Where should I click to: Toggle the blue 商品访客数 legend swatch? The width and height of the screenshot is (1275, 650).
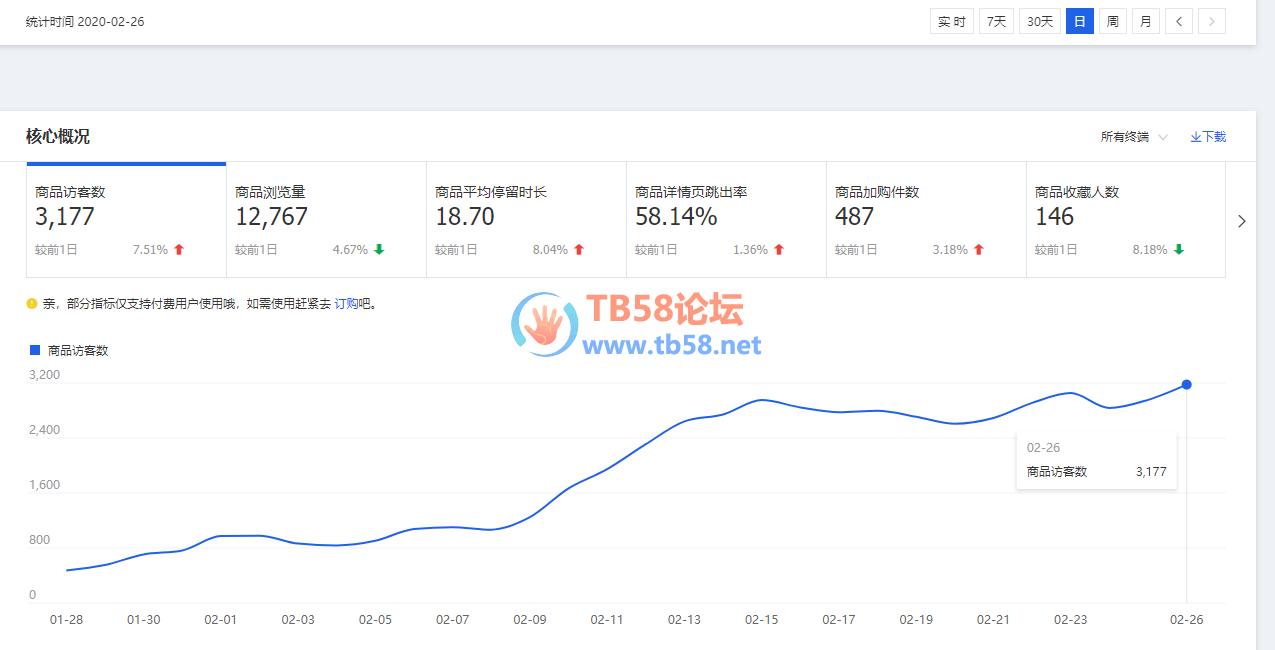click(x=35, y=350)
